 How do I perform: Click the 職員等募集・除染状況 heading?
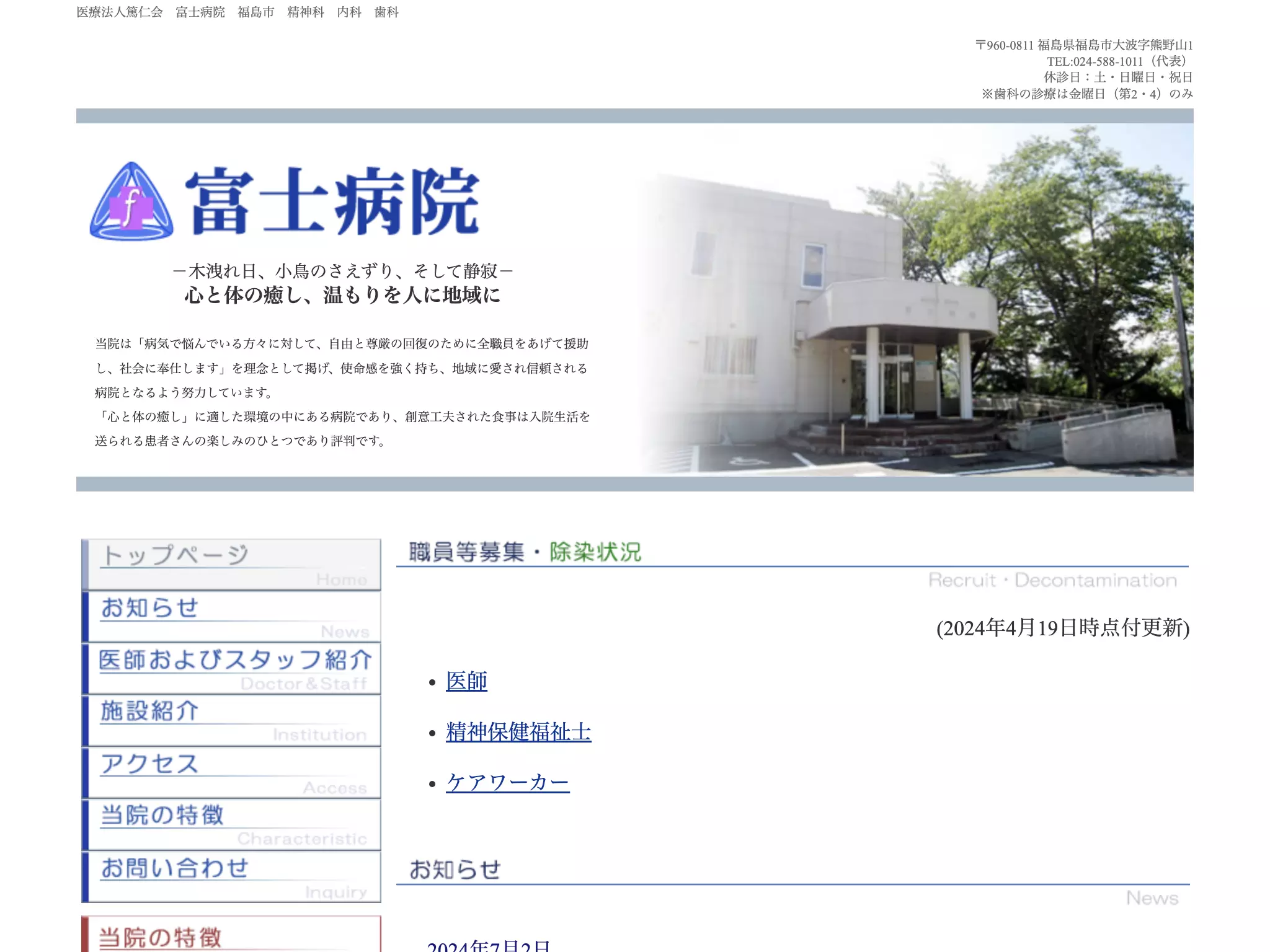pyautogui.click(x=525, y=552)
